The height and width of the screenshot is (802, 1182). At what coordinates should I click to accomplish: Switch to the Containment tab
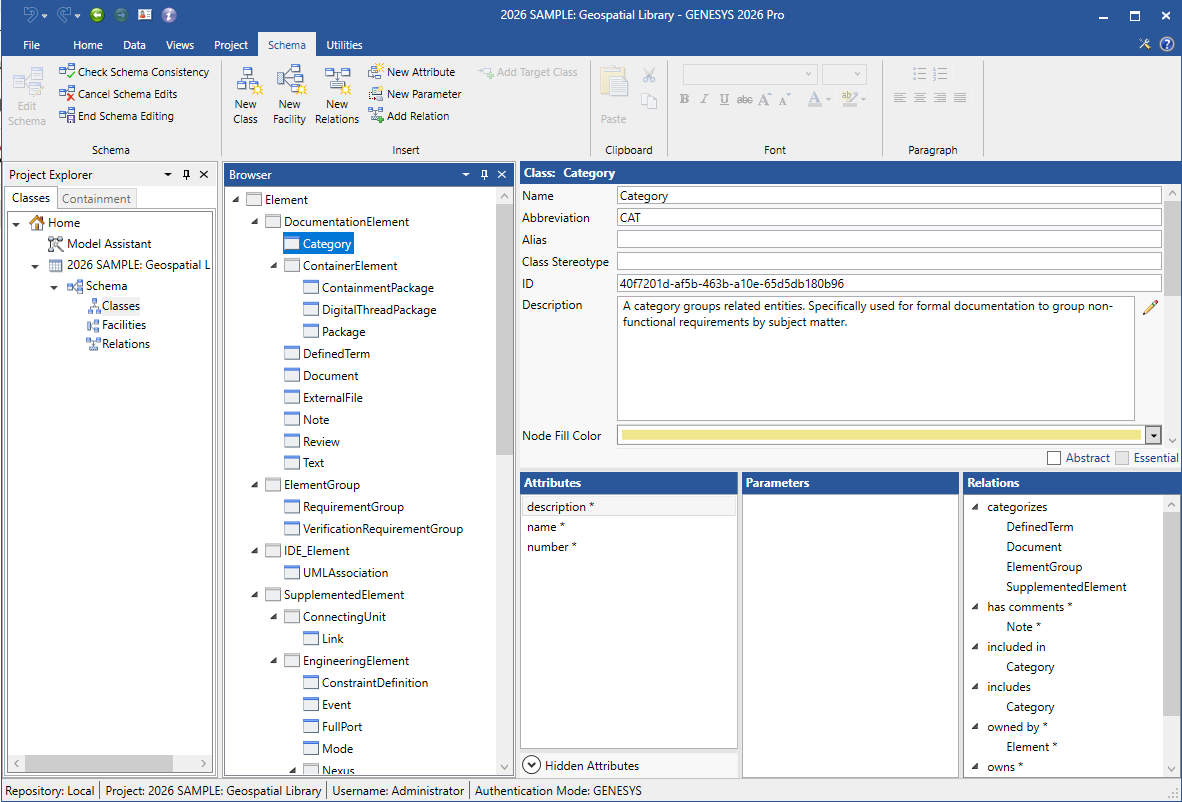pos(96,198)
